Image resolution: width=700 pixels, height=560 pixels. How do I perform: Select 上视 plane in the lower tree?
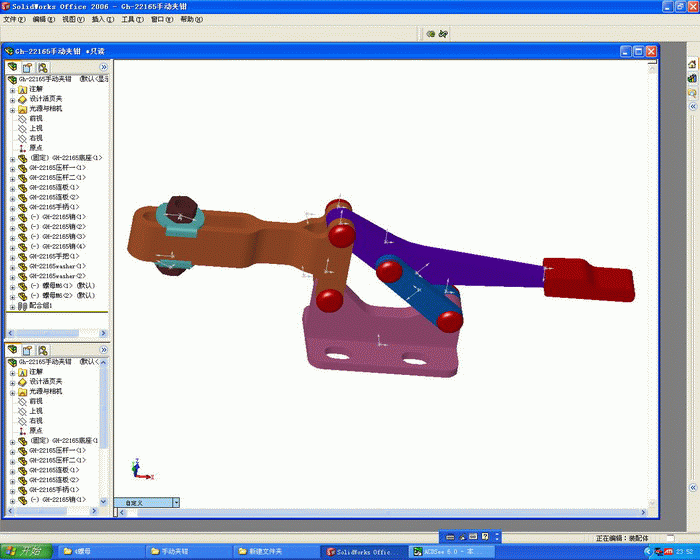click(36, 411)
